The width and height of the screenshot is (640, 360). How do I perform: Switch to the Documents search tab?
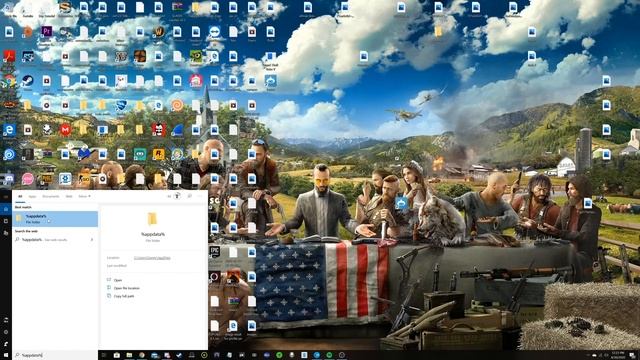click(x=51, y=196)
